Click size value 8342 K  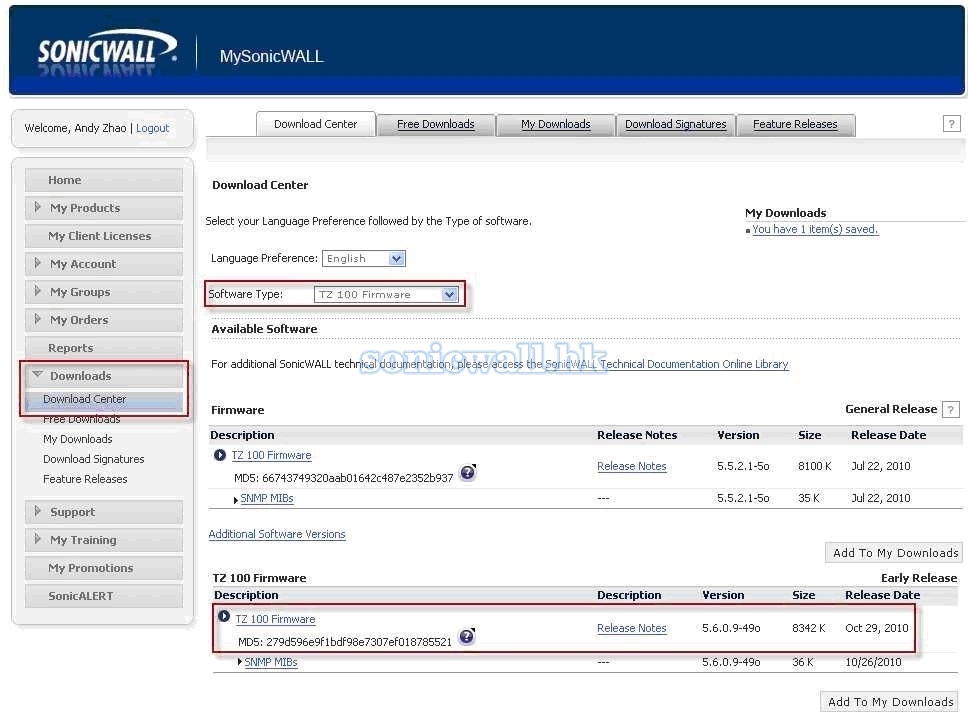point(808,628)
